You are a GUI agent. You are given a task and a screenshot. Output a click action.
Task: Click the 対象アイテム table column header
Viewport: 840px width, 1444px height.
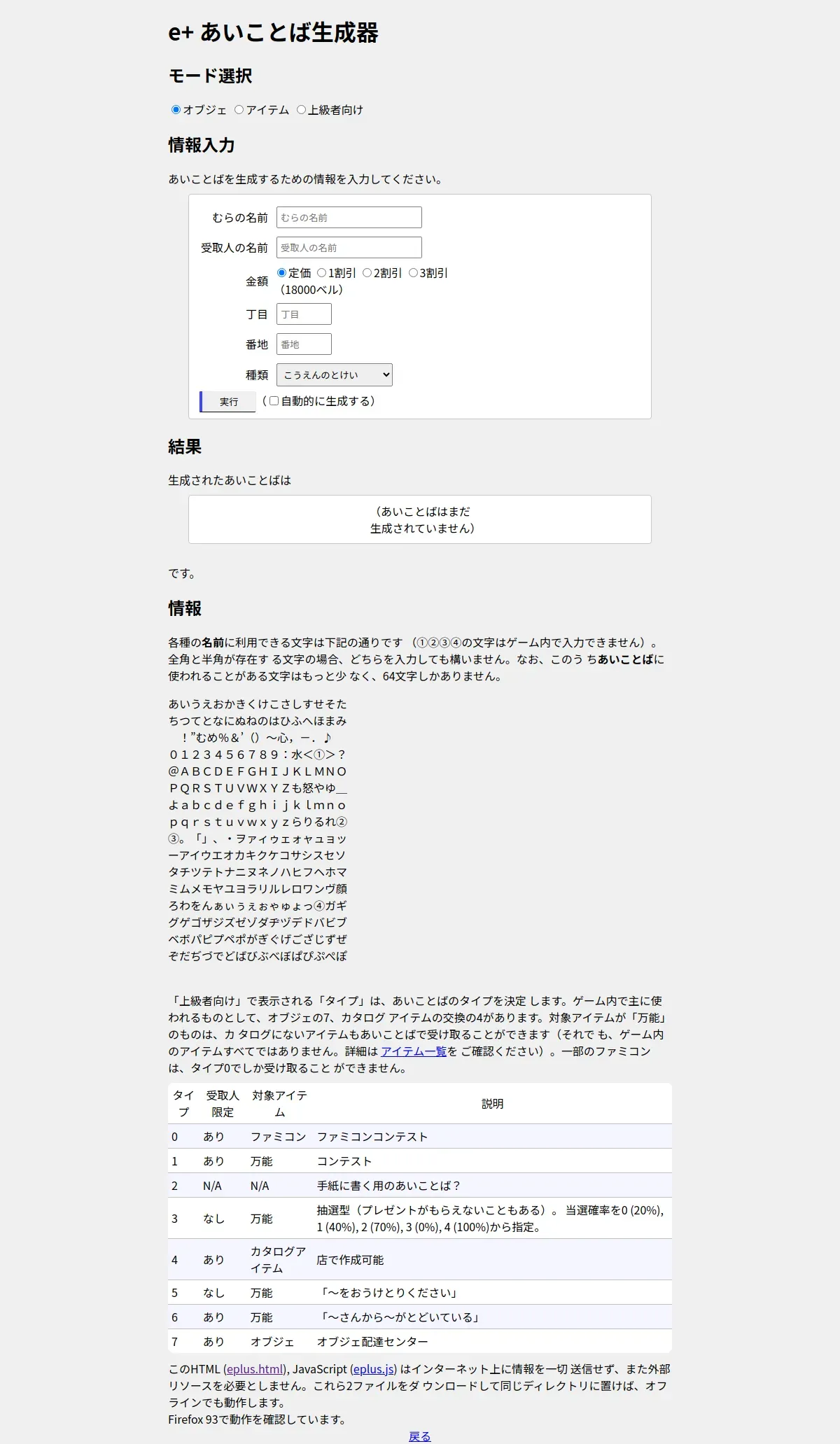coord(279,1104)
